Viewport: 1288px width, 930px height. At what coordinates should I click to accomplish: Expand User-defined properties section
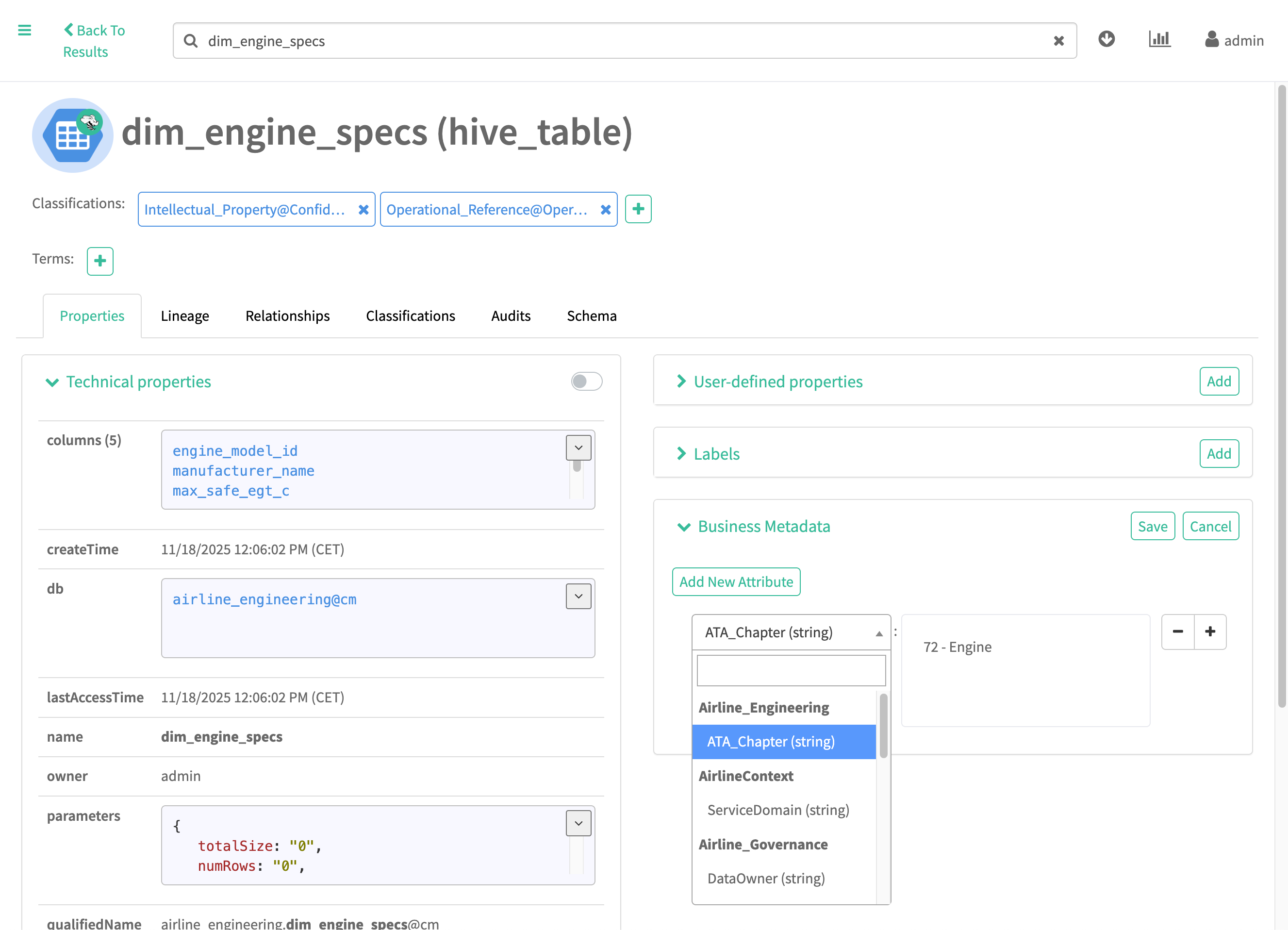(777, 381)
